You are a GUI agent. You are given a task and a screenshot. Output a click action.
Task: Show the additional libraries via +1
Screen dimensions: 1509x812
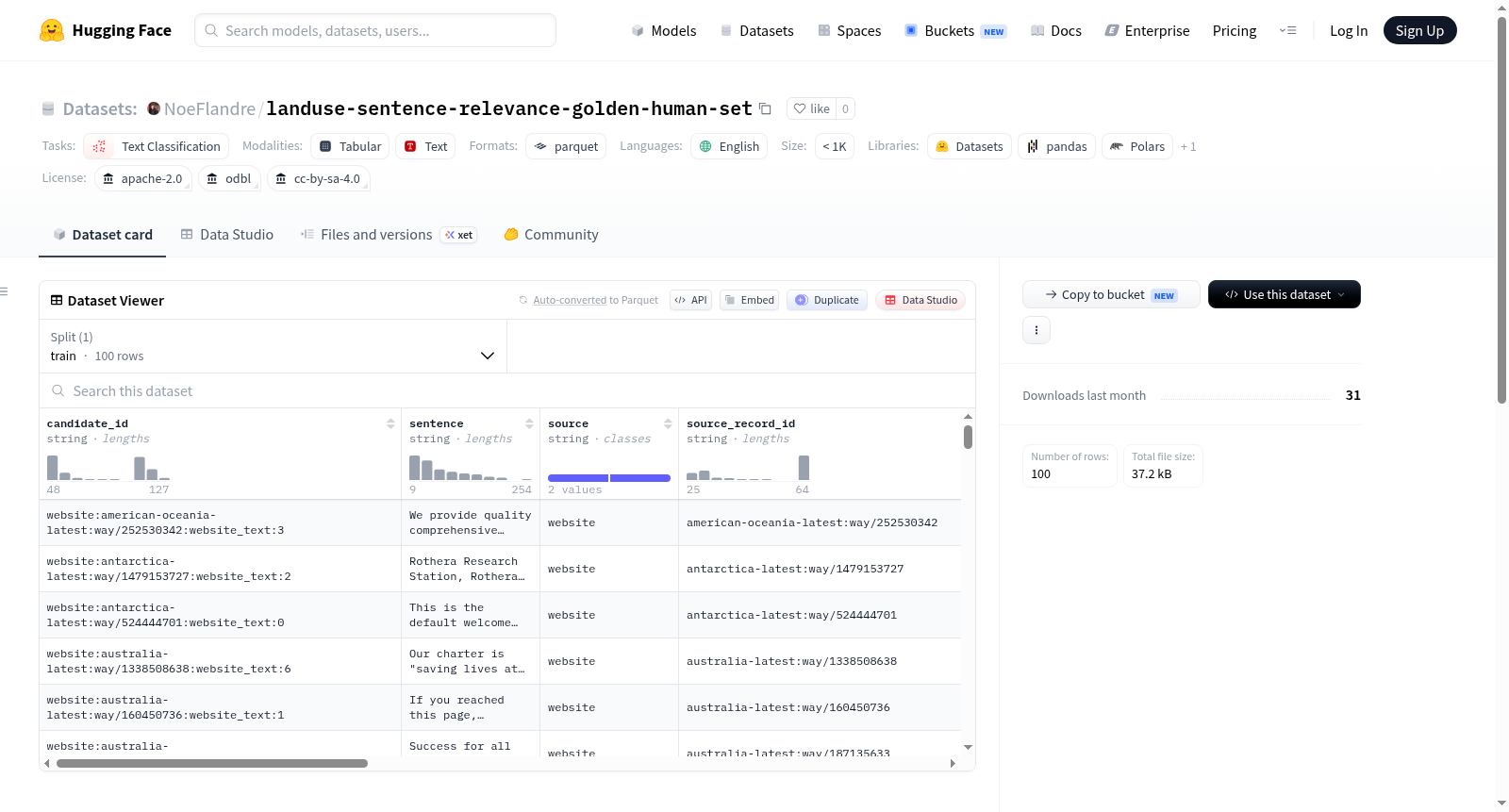[1188, 147]
